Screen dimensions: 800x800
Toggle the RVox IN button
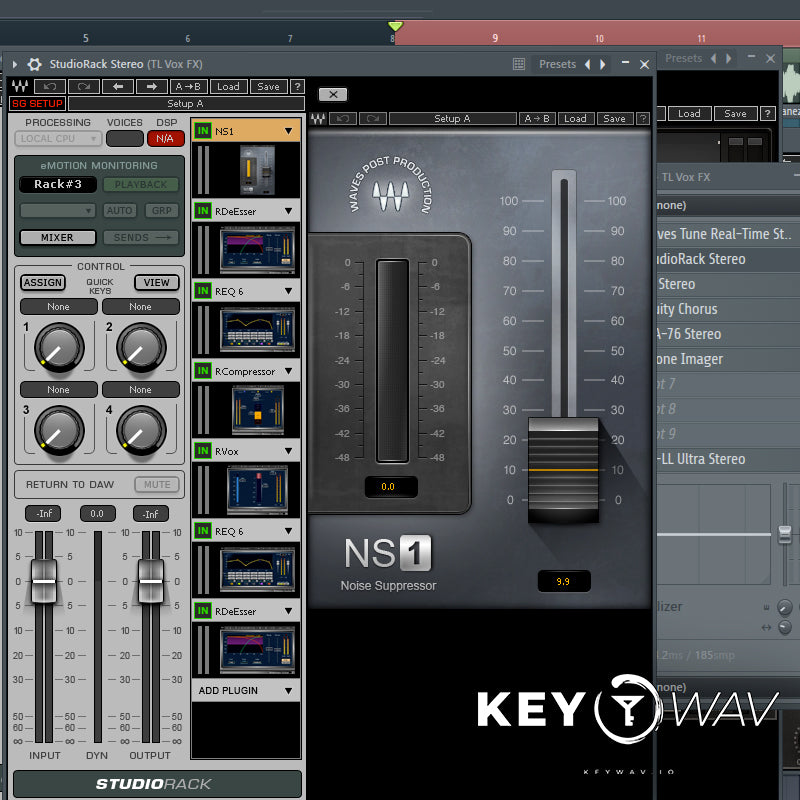pyautogui.click(x=203, y=451)
